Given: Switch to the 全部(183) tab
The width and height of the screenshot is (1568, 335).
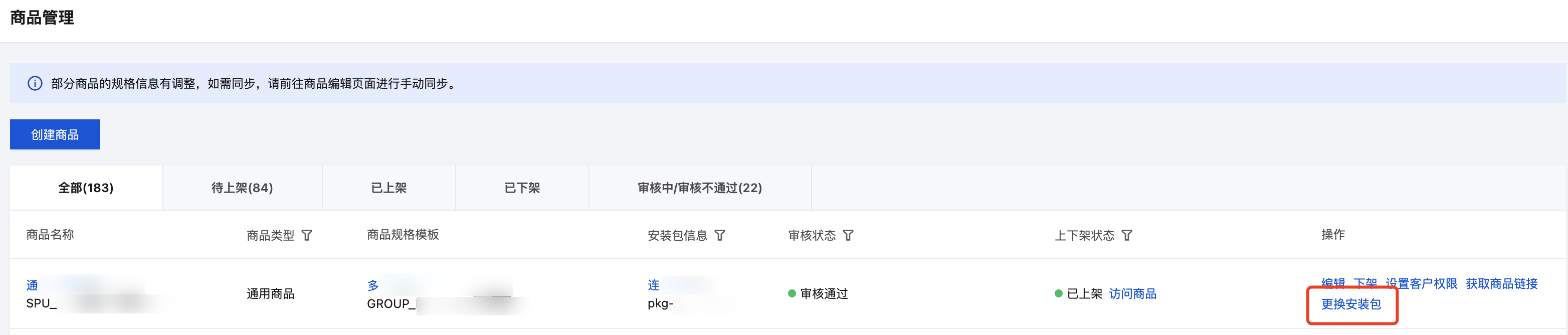Looking at the screenshot, I should click(86, 188).
